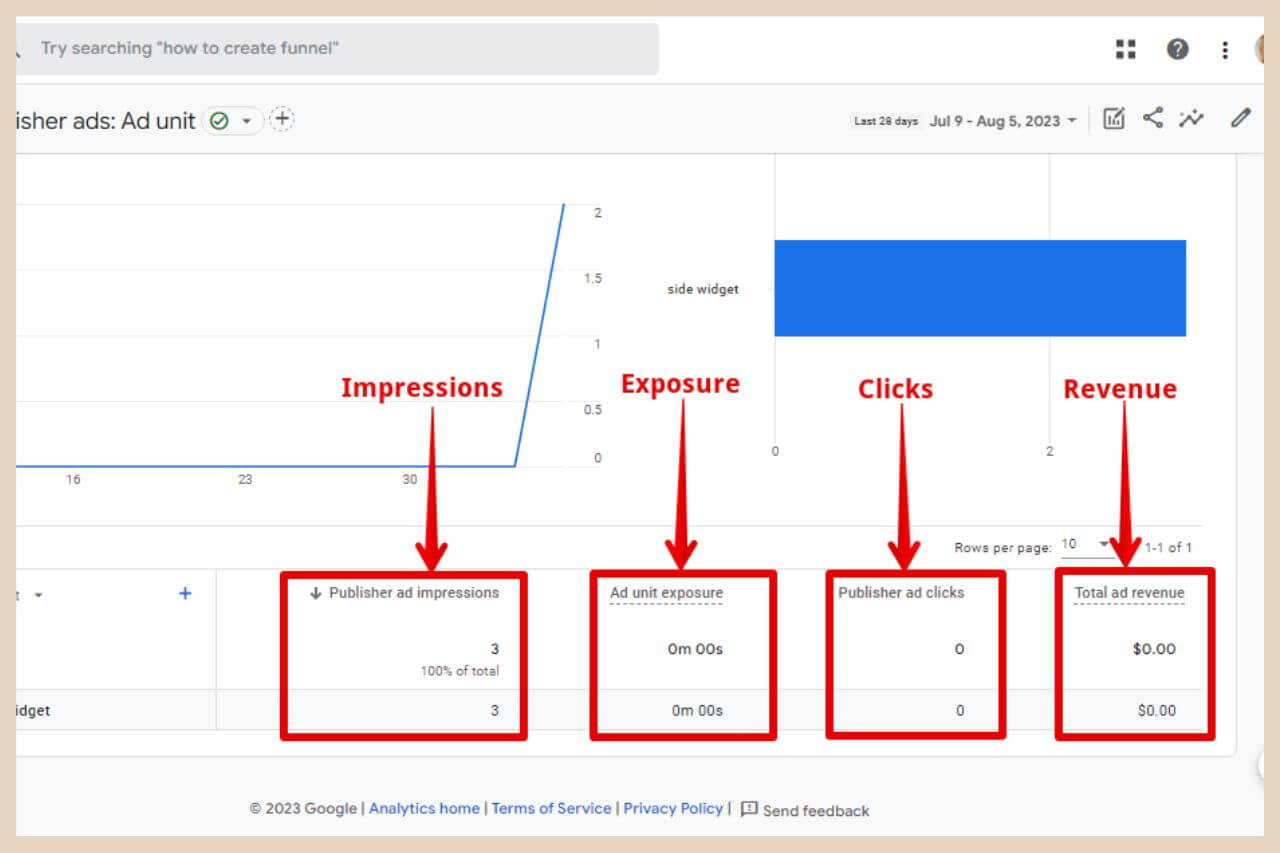Open the Analytics home link
The height and width of the screenshot is (853, 1280).
coord(424,808)
